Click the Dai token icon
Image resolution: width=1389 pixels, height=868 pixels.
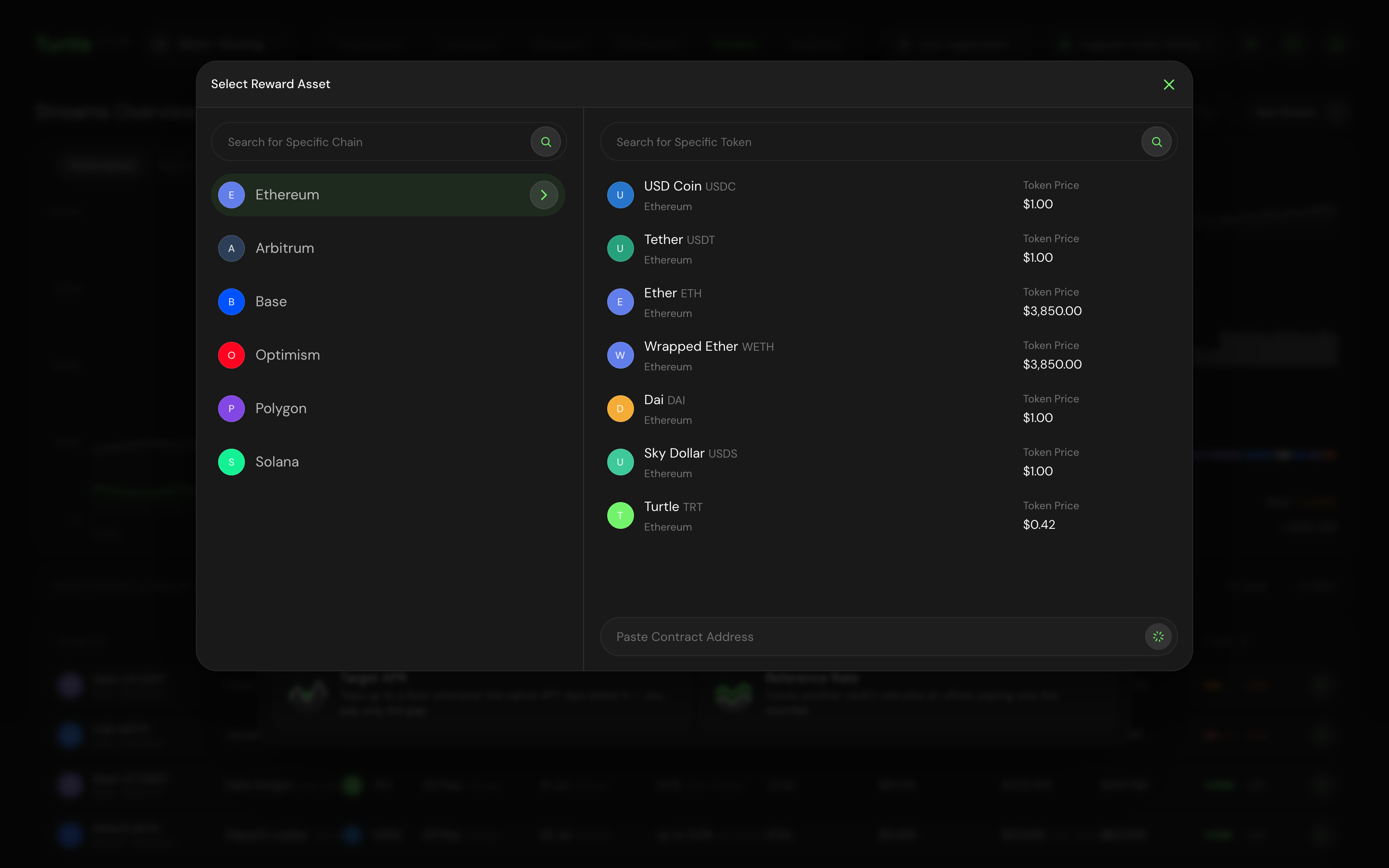(621, 409)
